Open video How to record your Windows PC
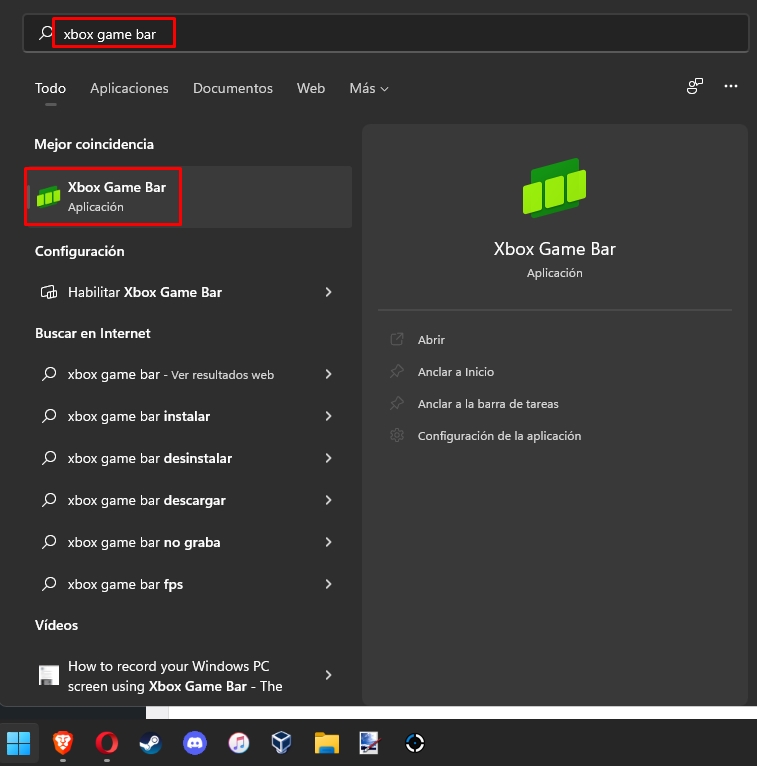Screen dimensions: 757x766 (x=189, y=676)
